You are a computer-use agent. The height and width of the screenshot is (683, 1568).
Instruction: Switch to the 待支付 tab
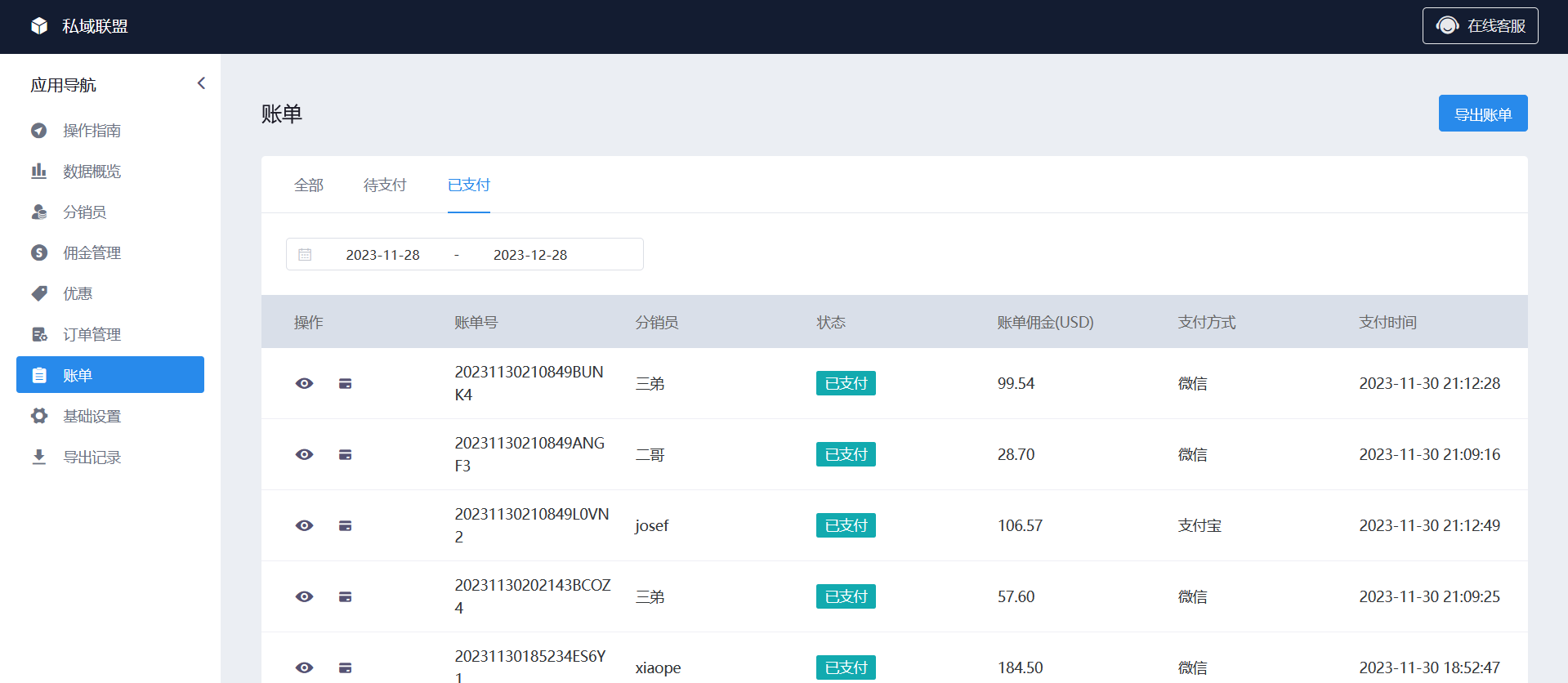pyautogui.click(x=385, y=185)
